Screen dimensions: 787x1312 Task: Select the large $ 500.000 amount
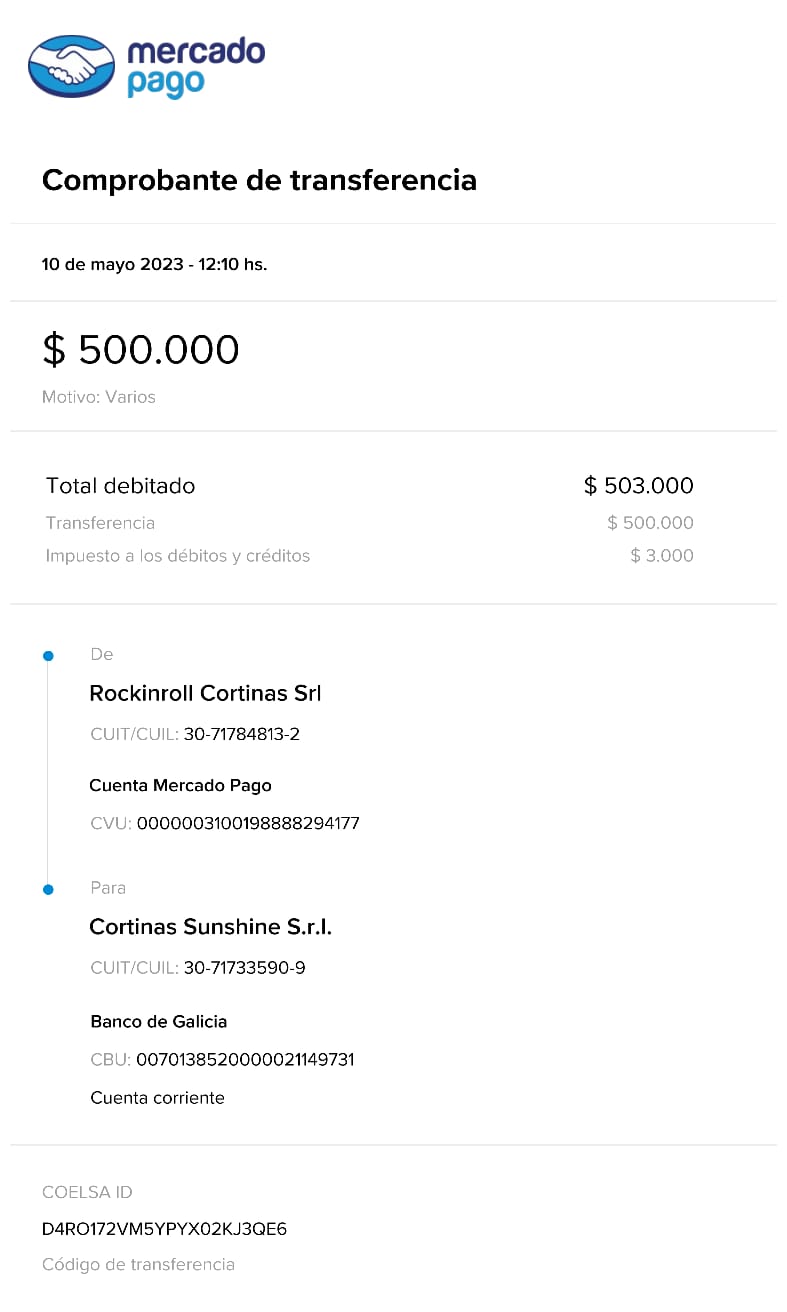click(x=141, y=350)
